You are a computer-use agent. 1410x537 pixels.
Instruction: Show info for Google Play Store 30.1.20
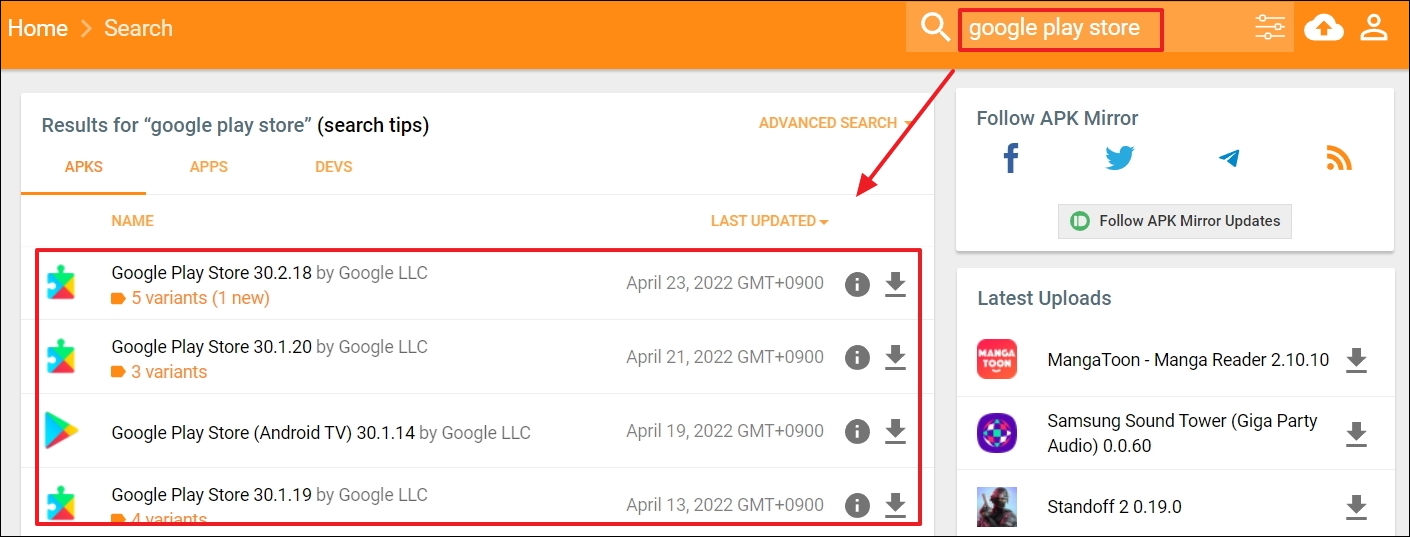[x=857, y=357]
